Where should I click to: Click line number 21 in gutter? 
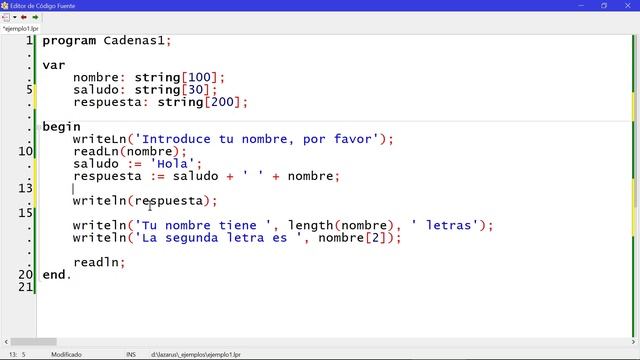pos(25,287)
